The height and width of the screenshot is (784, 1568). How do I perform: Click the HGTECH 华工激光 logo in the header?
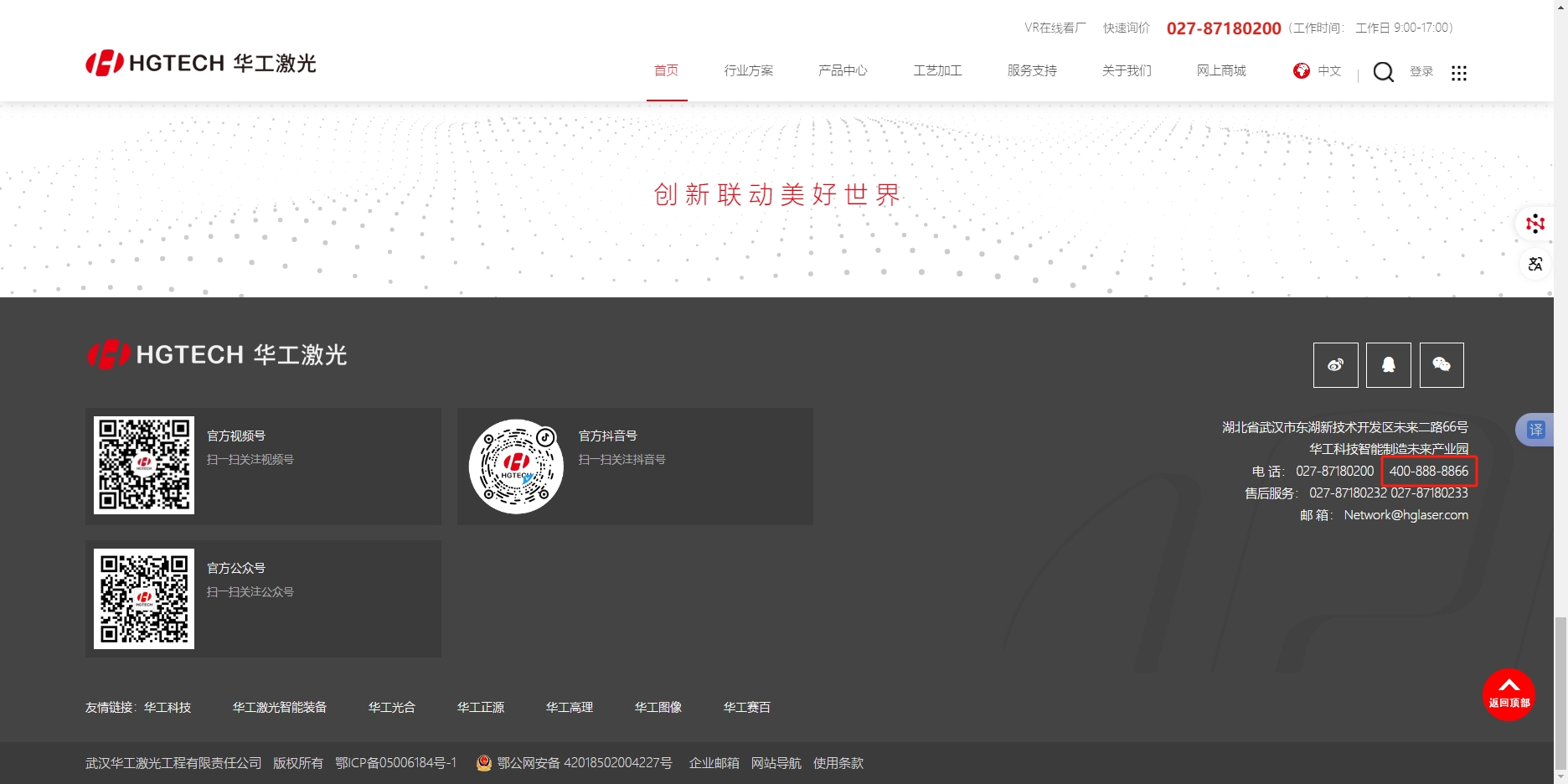199,62
